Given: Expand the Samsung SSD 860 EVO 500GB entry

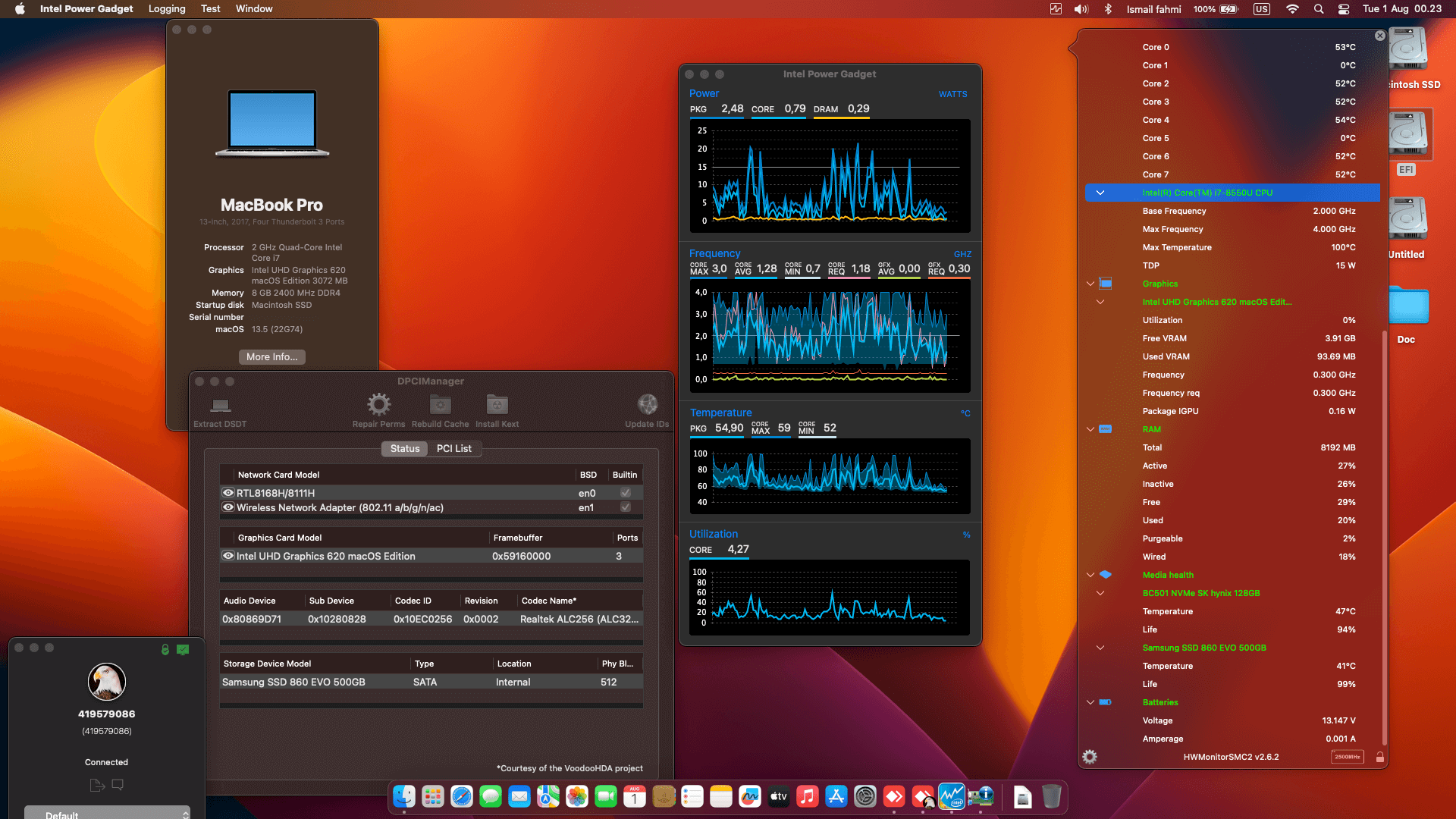Looking at the screenshot, I should (1100, 648).
